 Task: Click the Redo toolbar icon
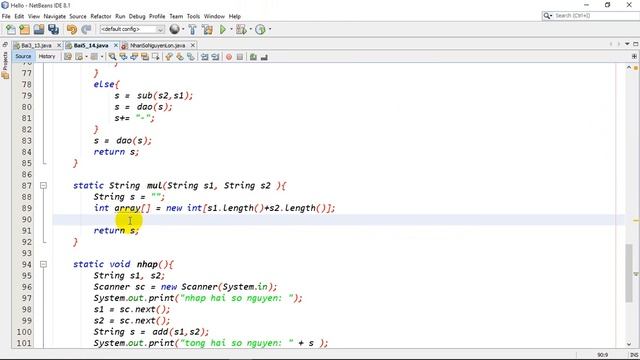86,29
